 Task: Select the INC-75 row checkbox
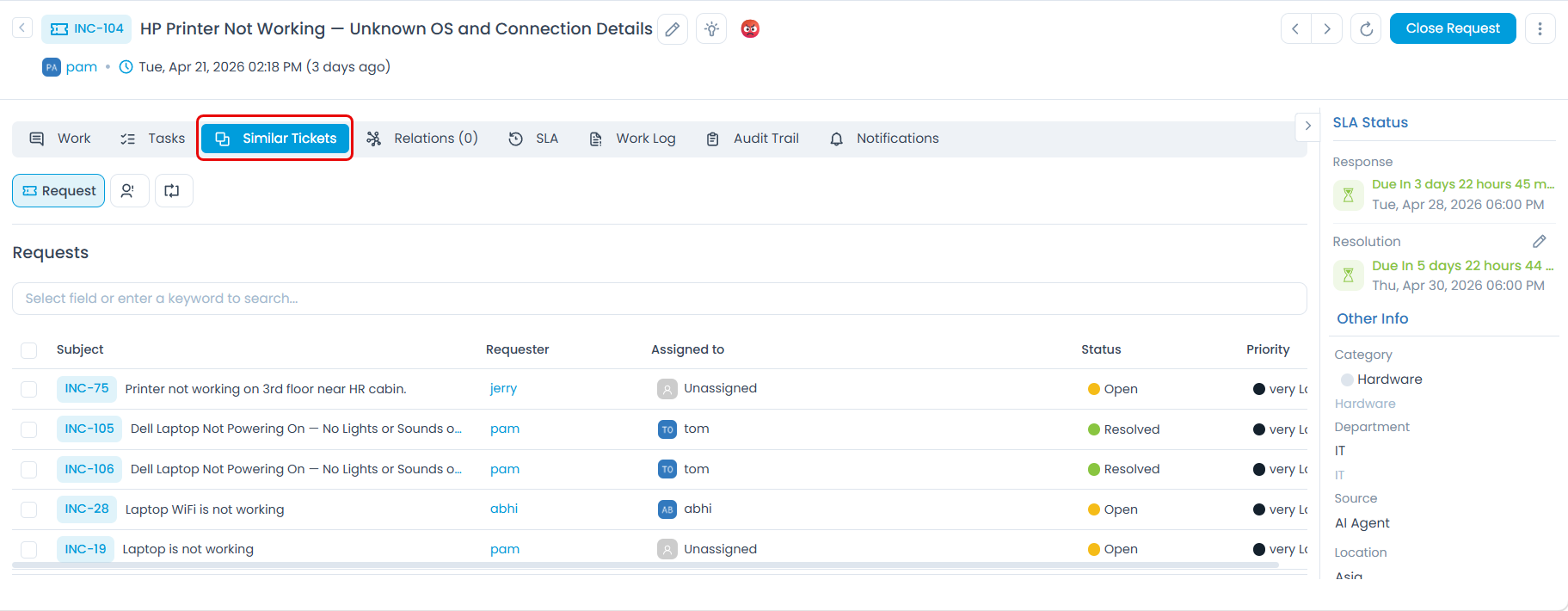click(29, 389)
